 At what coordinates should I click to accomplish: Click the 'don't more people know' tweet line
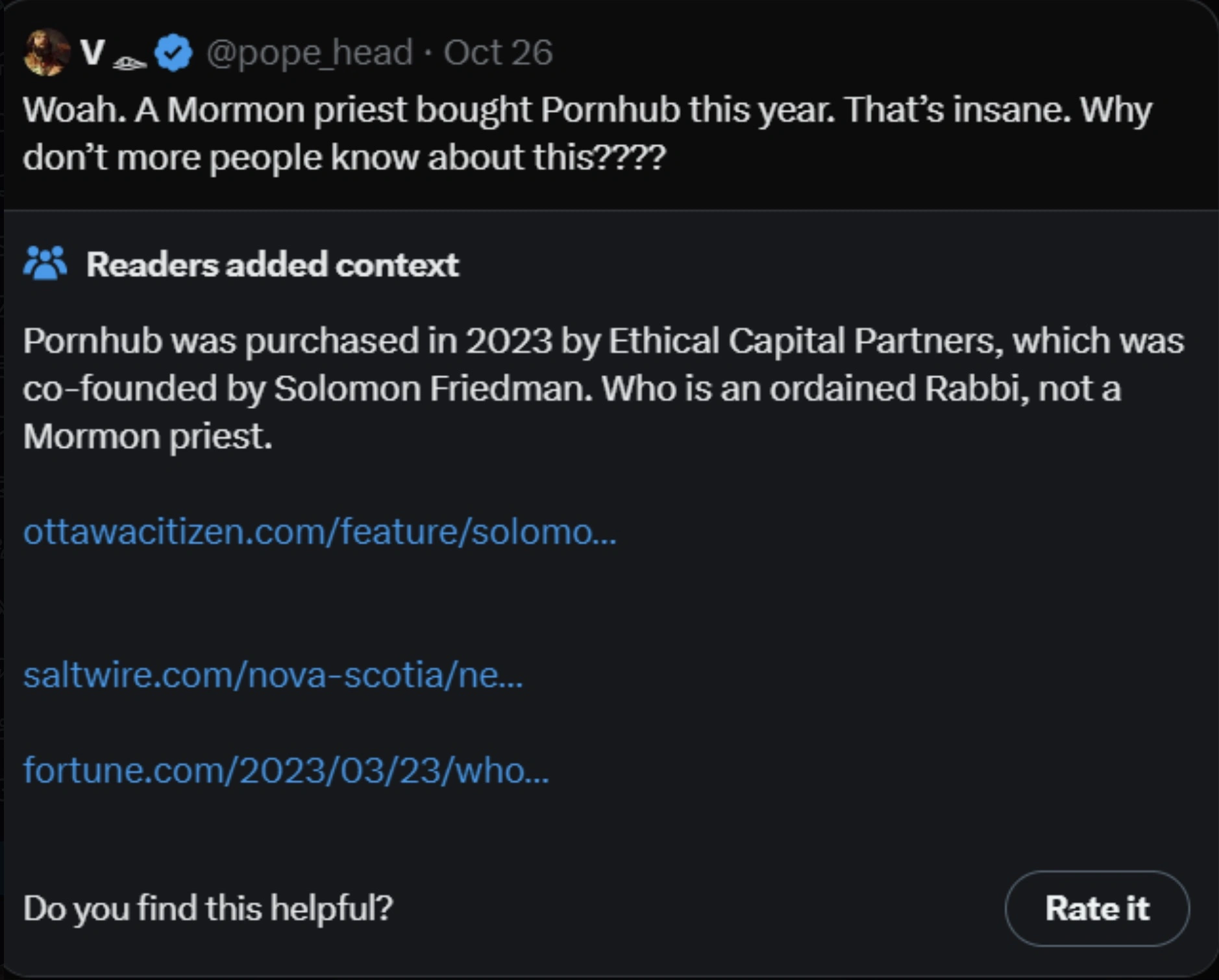tap(344, 158)
